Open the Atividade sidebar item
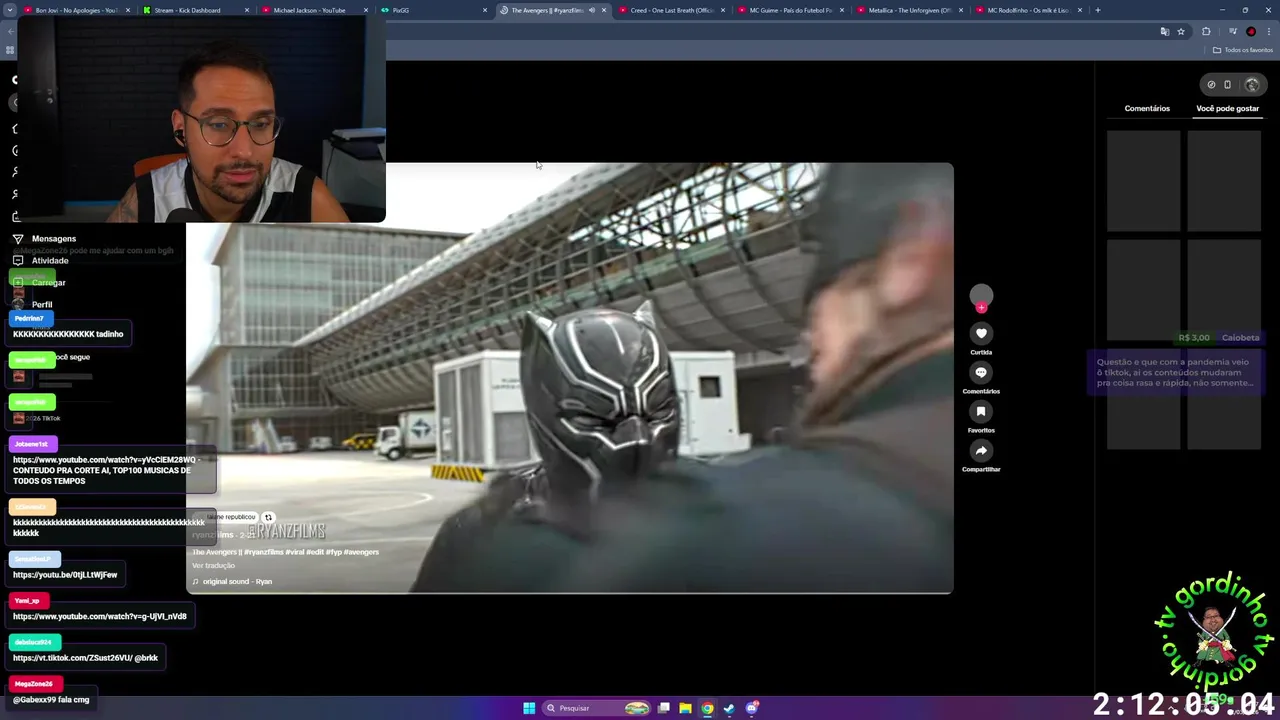This screenshot has width=1280, height=720. point(40,261)
